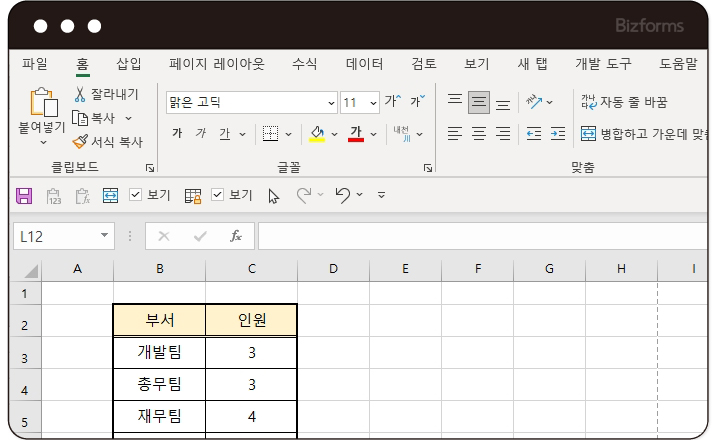Apply the yellow fill color bucket

coord(317,133)
